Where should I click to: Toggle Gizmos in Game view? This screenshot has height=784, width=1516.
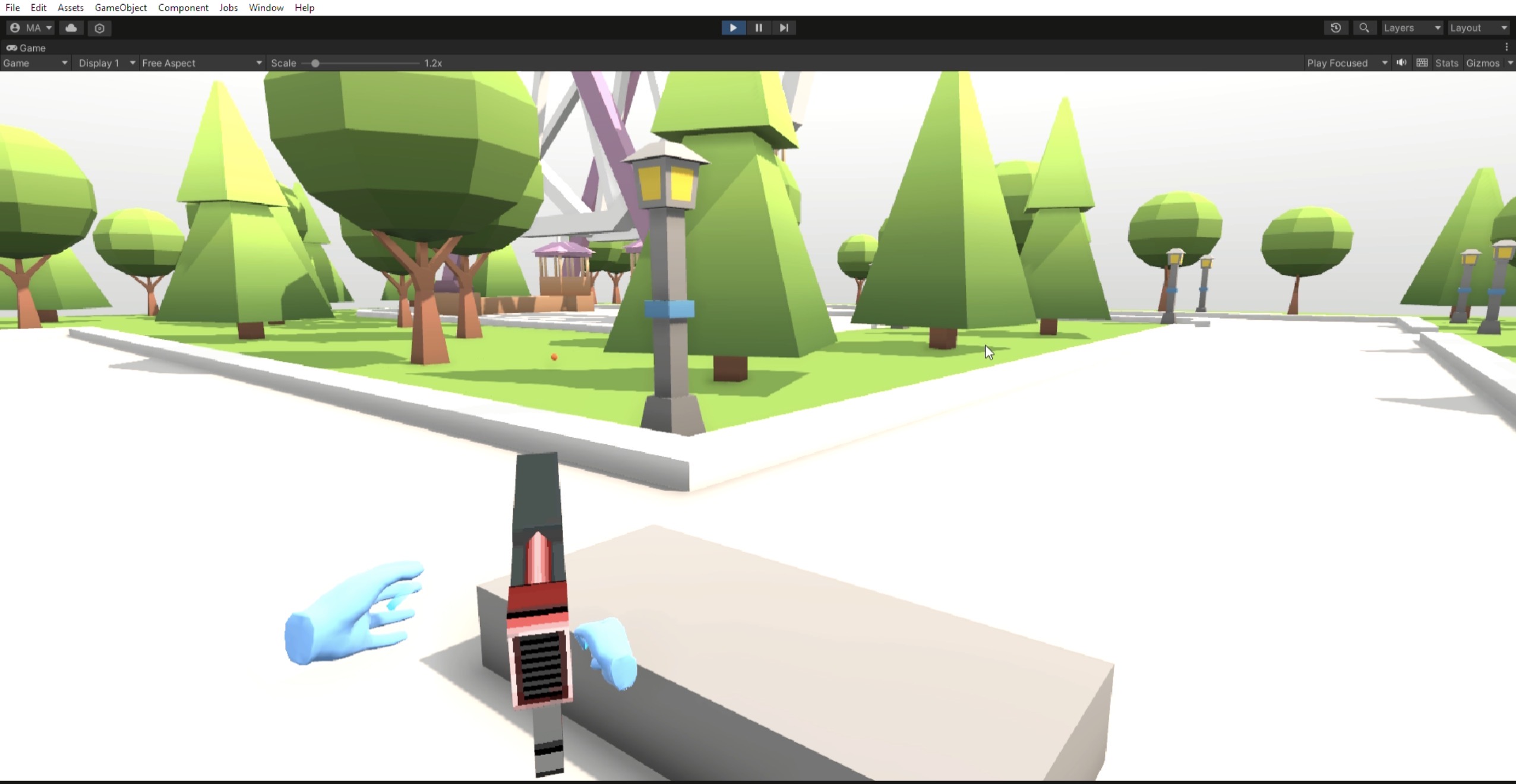[x=1483, y=63]
